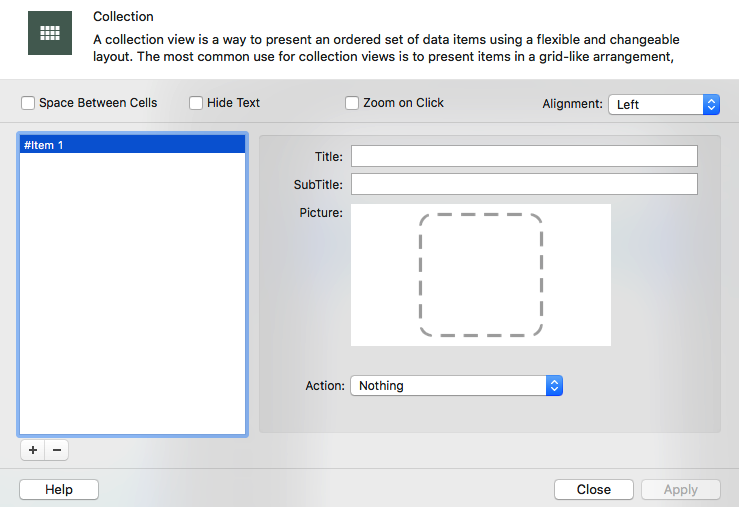Screen dimensions: 739x507
Task: Click the empty area of the items list
Action: pos(132,300)
